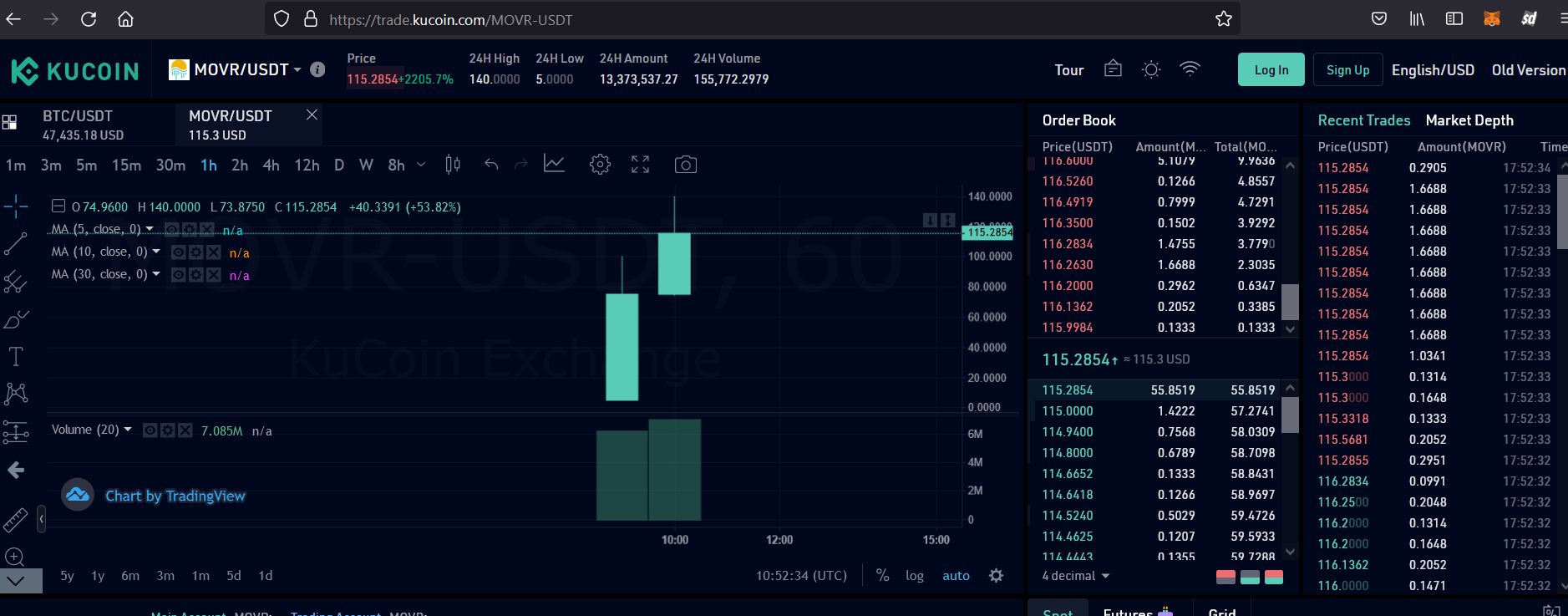This screenshot has width=1568, height=616.
Task: Open the chart layout grid icon
Action: point(10,123)
